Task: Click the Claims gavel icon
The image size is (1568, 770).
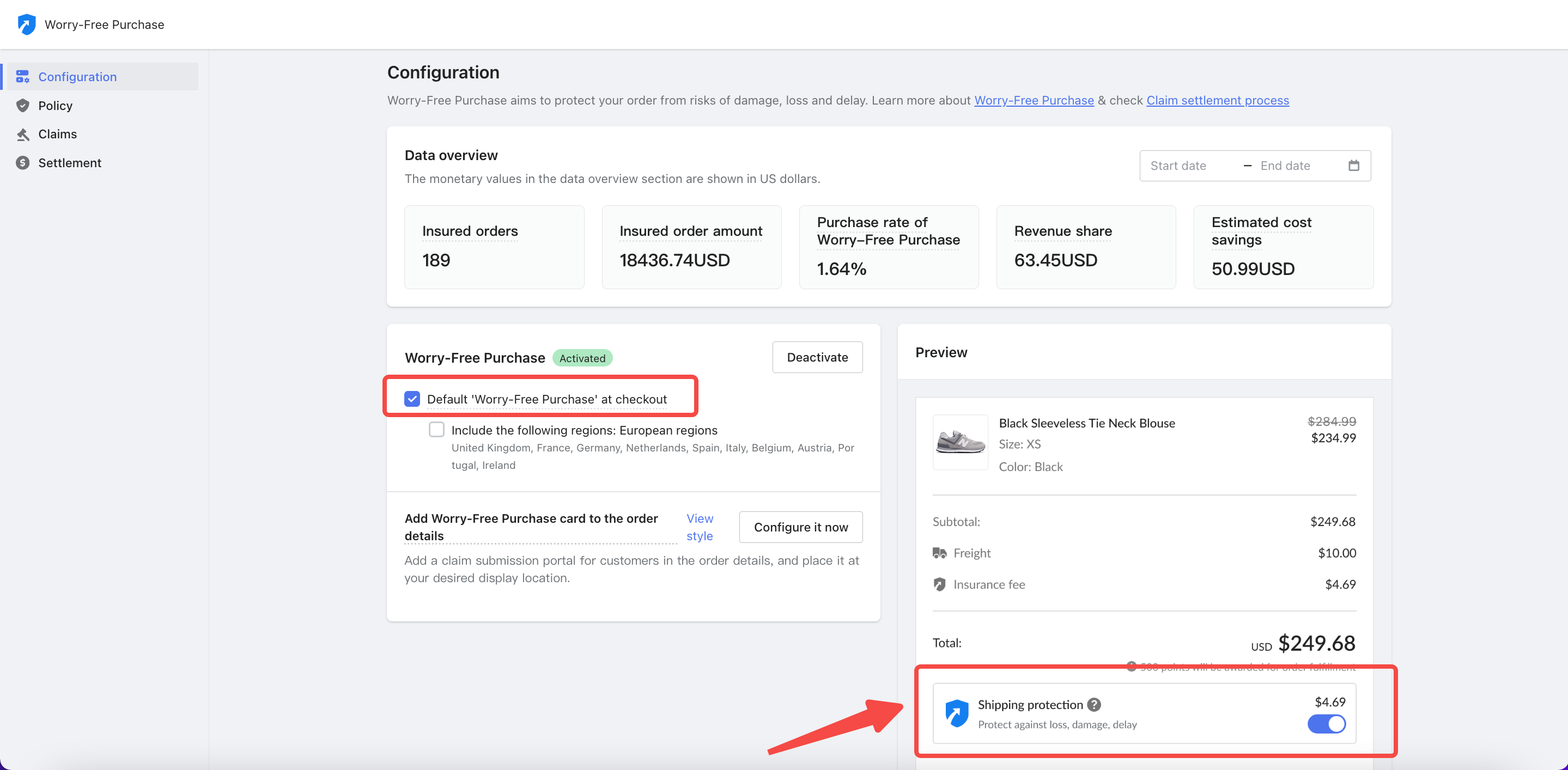Action: (22, 134)
